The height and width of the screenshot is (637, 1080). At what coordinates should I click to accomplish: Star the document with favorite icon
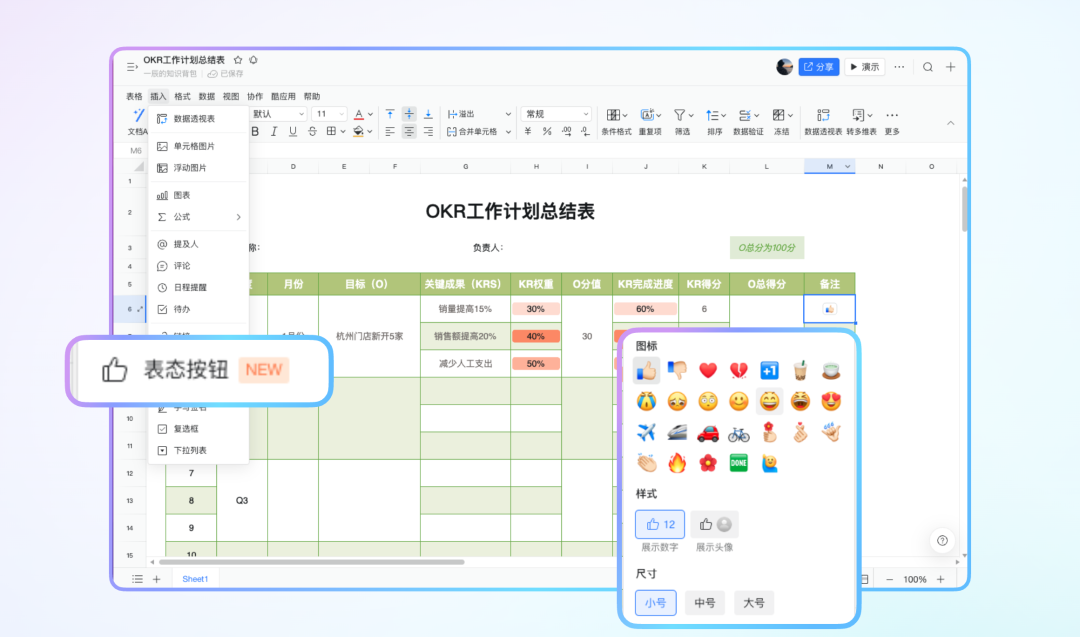pyautogui.click(x=238, y=60)
